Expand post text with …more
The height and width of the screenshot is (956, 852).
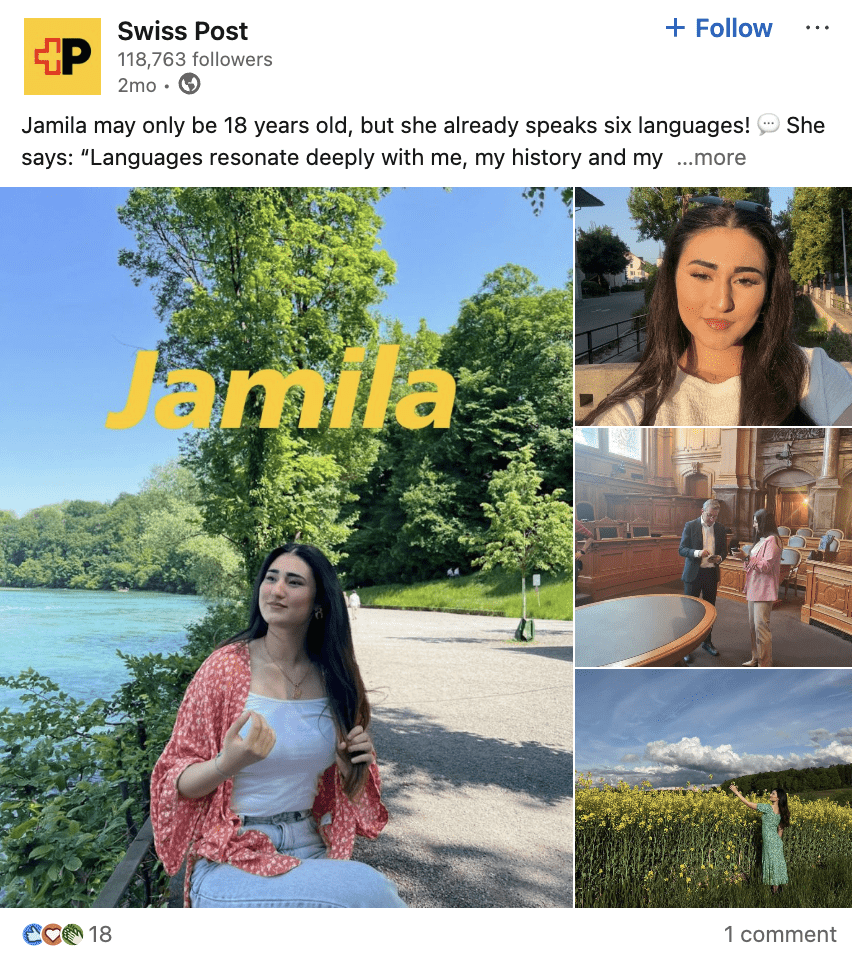point(711,157)
